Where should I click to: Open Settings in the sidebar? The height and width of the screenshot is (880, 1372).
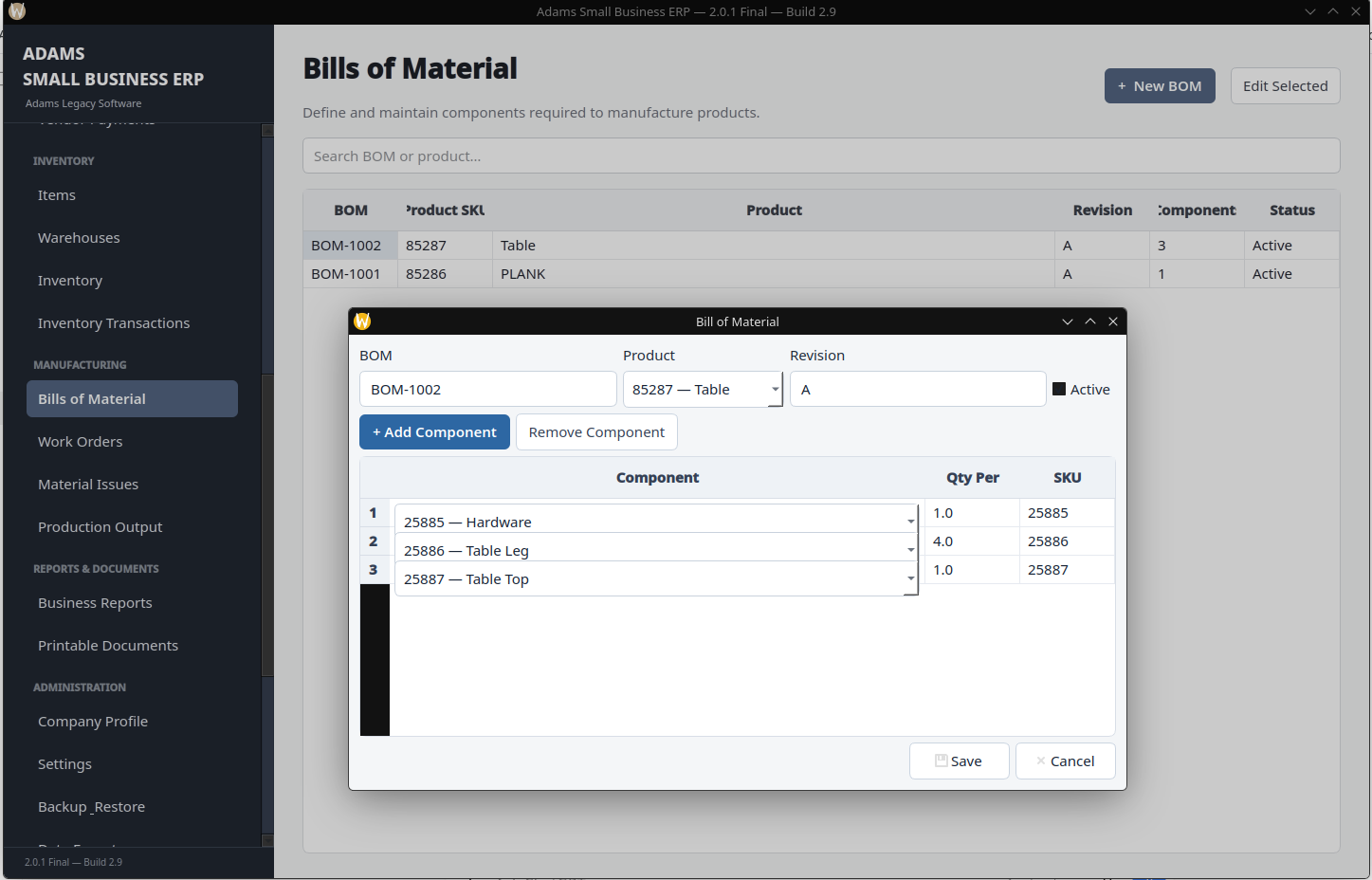132,764
